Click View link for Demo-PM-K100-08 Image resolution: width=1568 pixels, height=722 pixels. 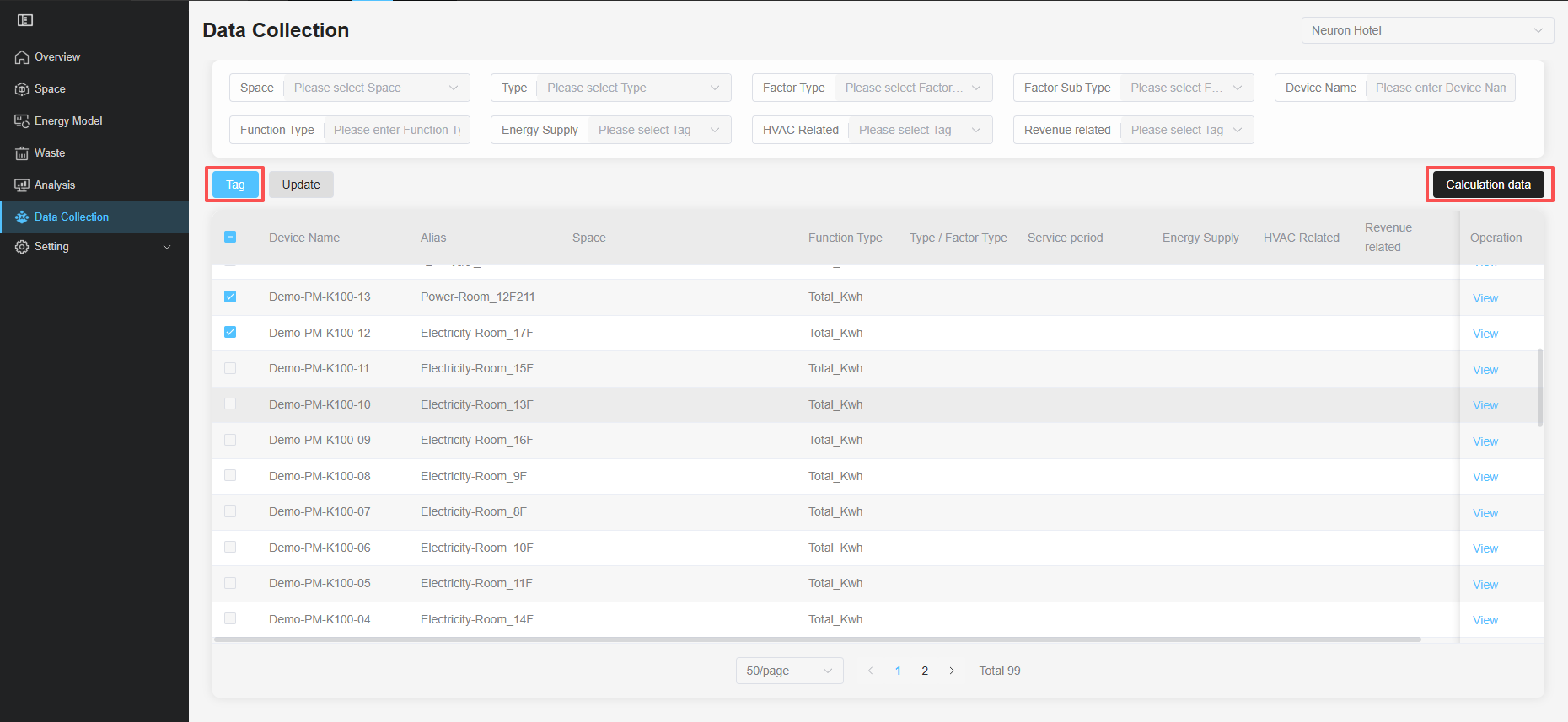coord(1485,477)
